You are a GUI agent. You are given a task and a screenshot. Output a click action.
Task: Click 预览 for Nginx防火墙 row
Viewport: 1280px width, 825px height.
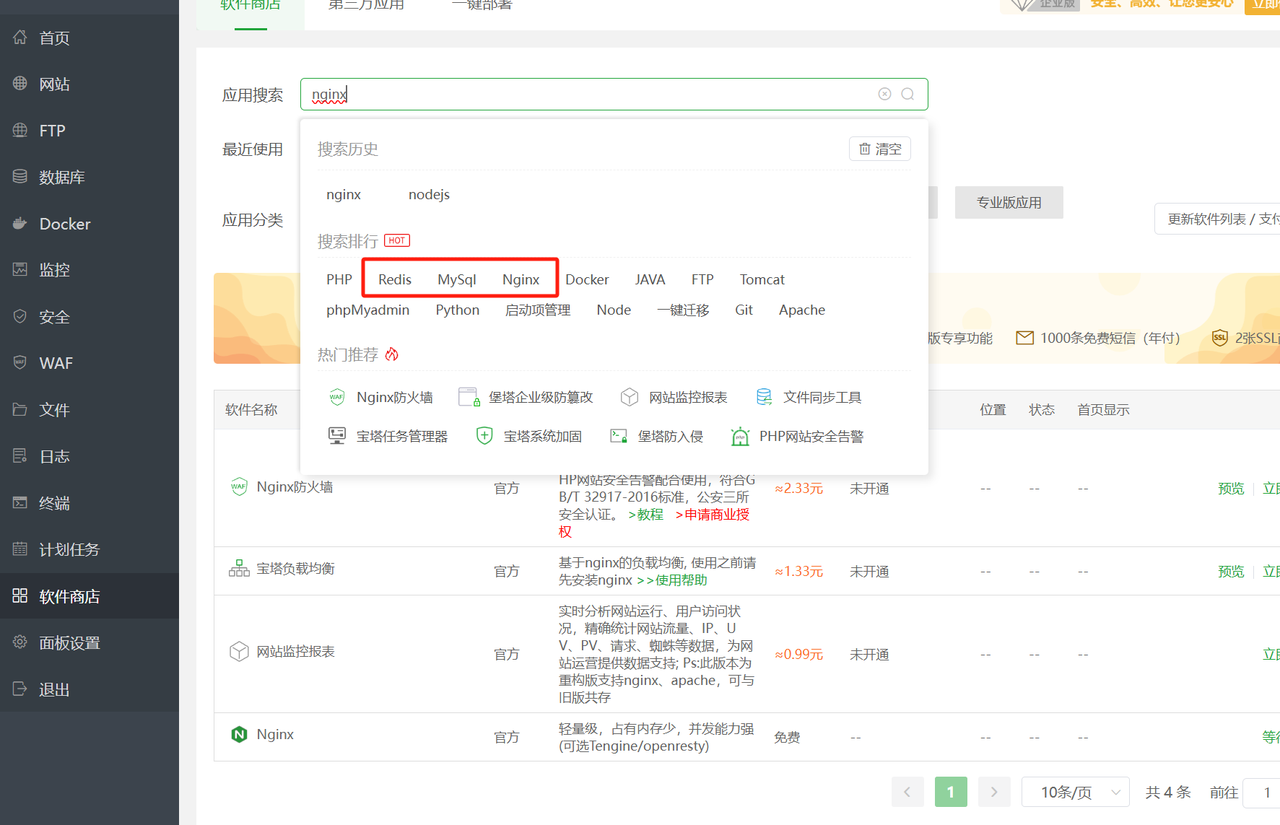tap(1231, 489)
